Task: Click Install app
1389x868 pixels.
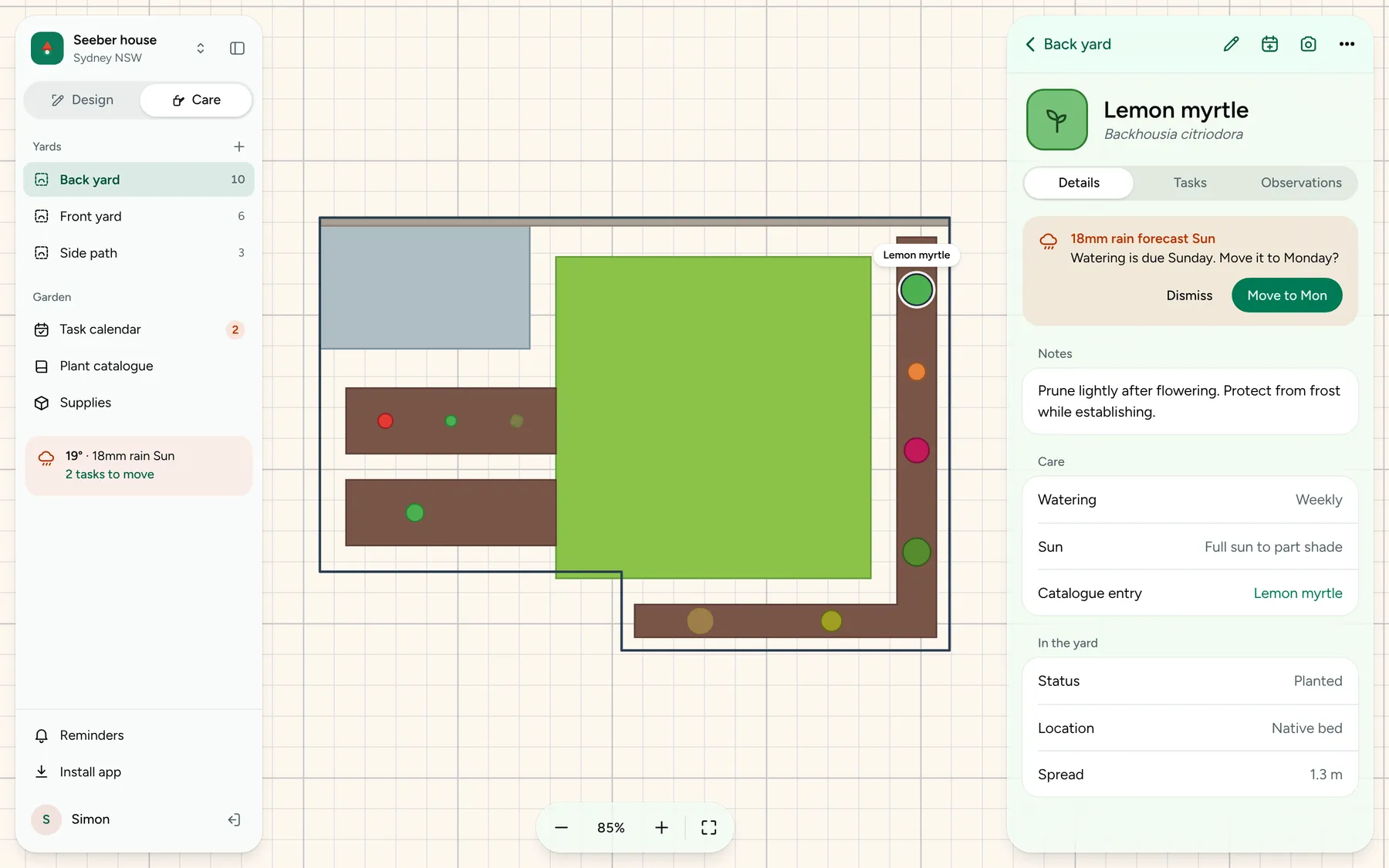Action: 139,772
